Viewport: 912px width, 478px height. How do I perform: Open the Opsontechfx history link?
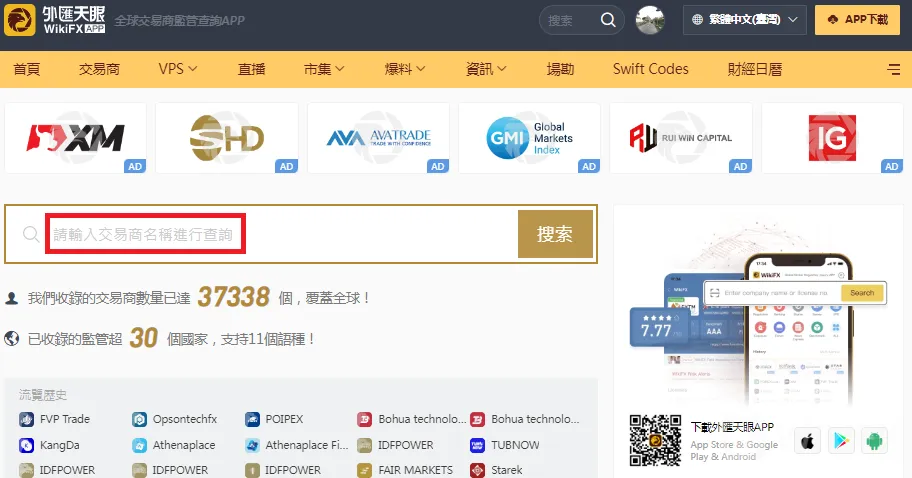click(185, 419)
